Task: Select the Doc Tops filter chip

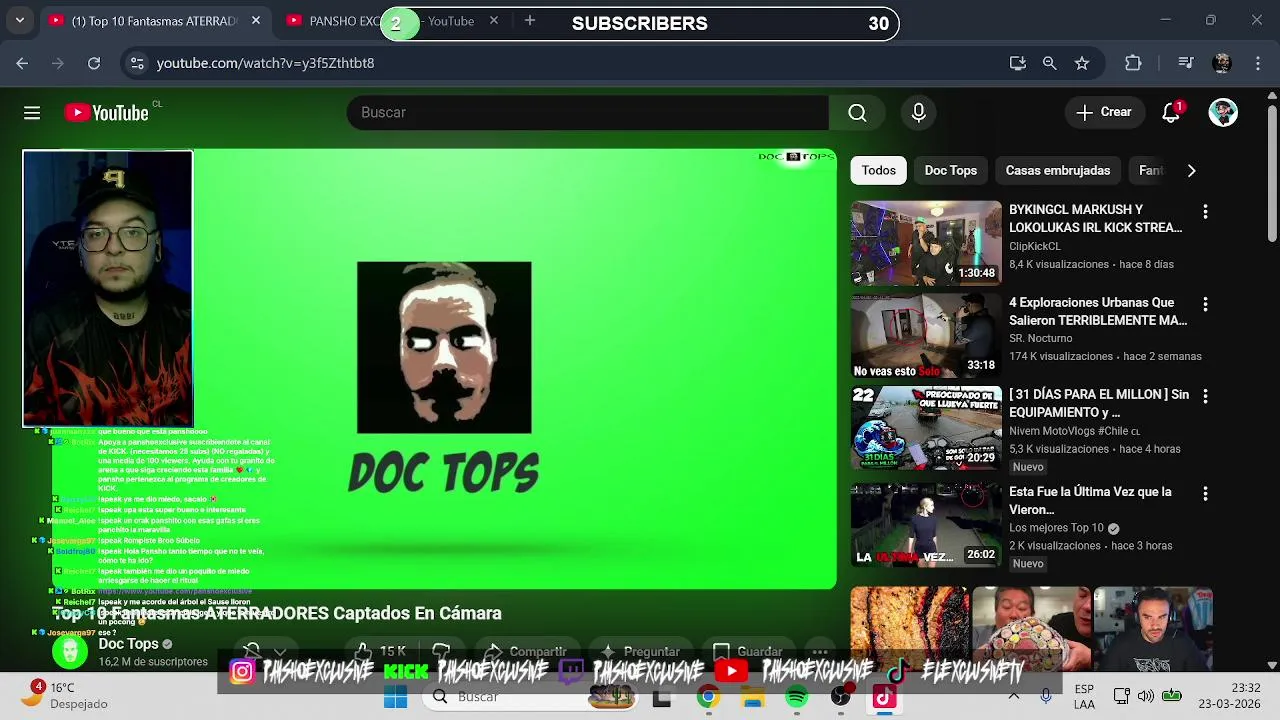Action: click(x=950, y=170)
